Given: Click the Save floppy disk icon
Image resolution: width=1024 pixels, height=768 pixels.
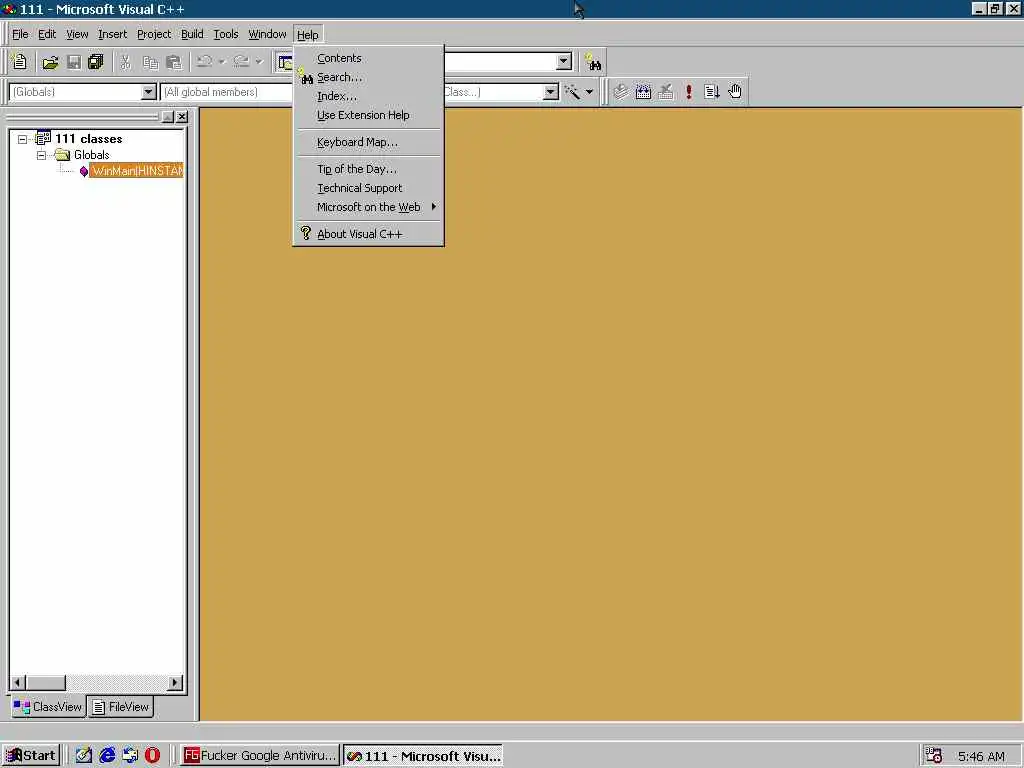Looking at the screenshot, I should [74, 62].
